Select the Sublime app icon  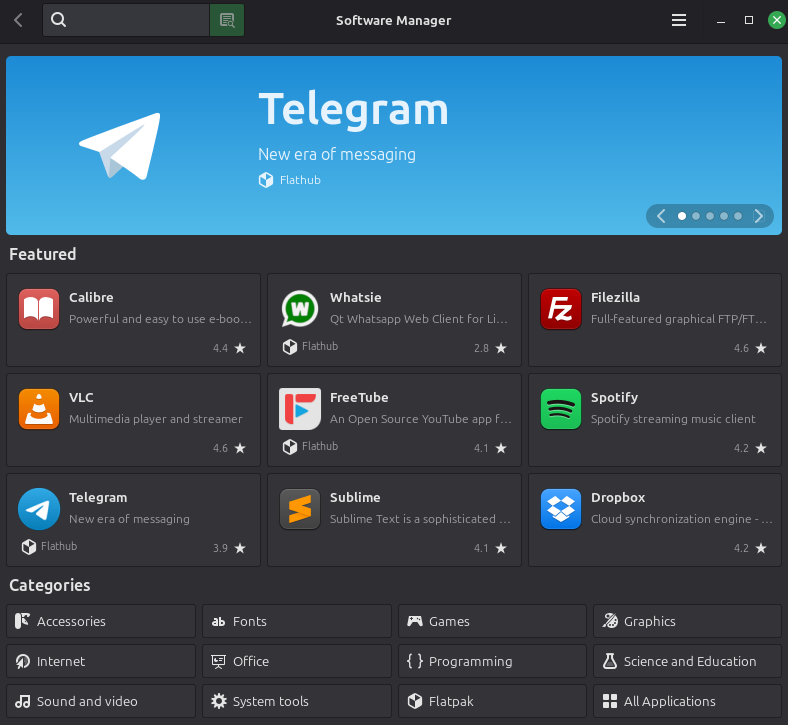tap(299, 509)
